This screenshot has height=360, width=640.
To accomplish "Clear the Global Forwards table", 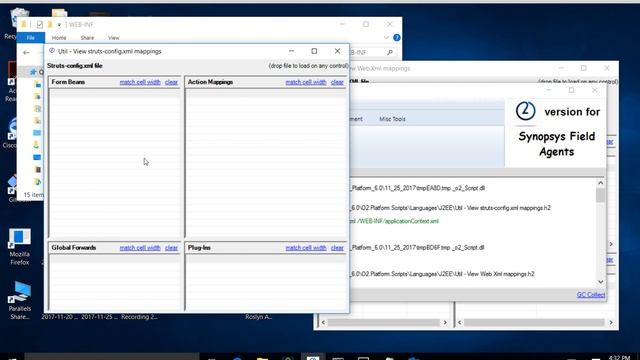I will click(x=171, y=248).
